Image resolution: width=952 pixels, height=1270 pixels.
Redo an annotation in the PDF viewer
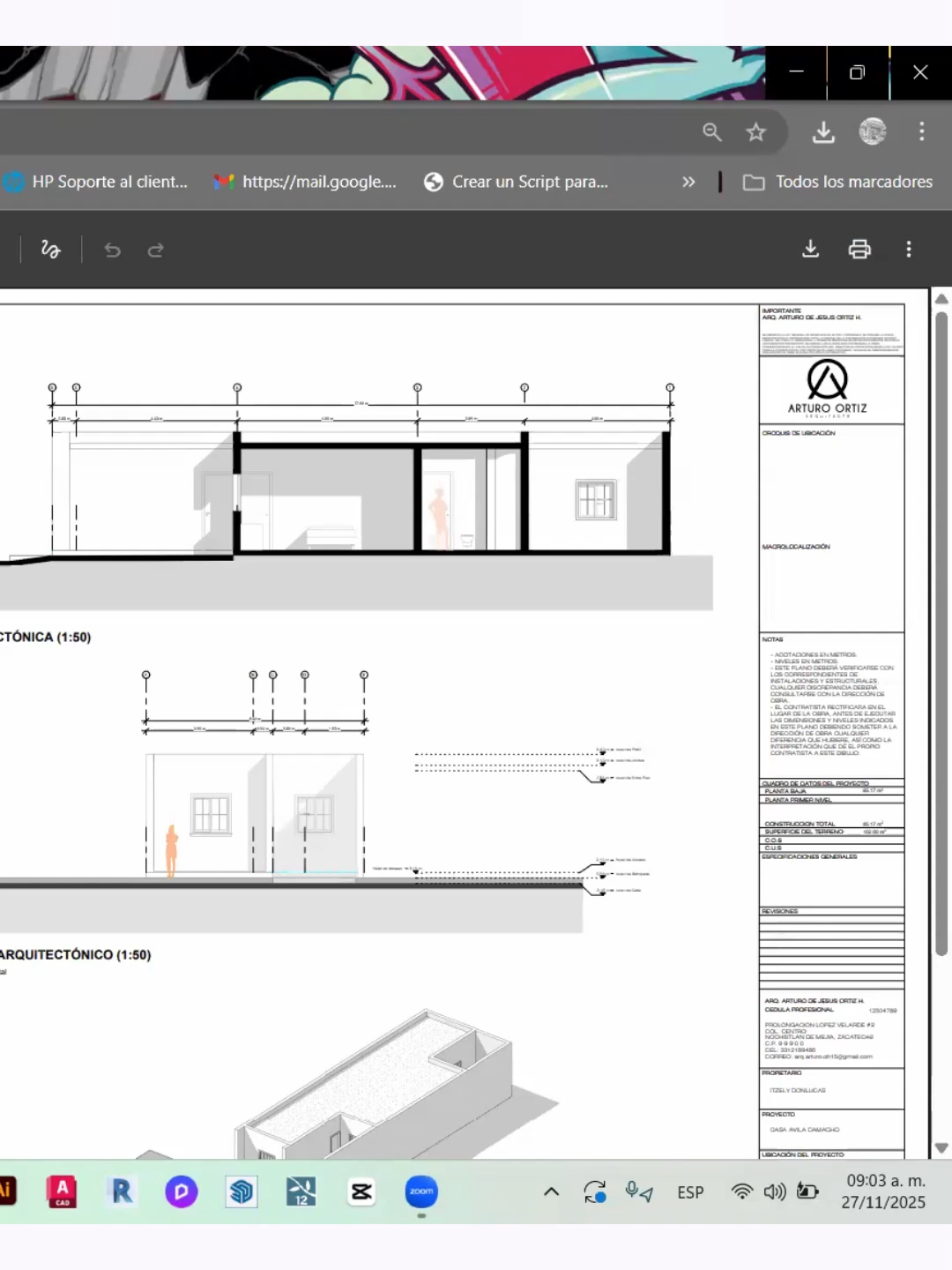pos(155,250)
